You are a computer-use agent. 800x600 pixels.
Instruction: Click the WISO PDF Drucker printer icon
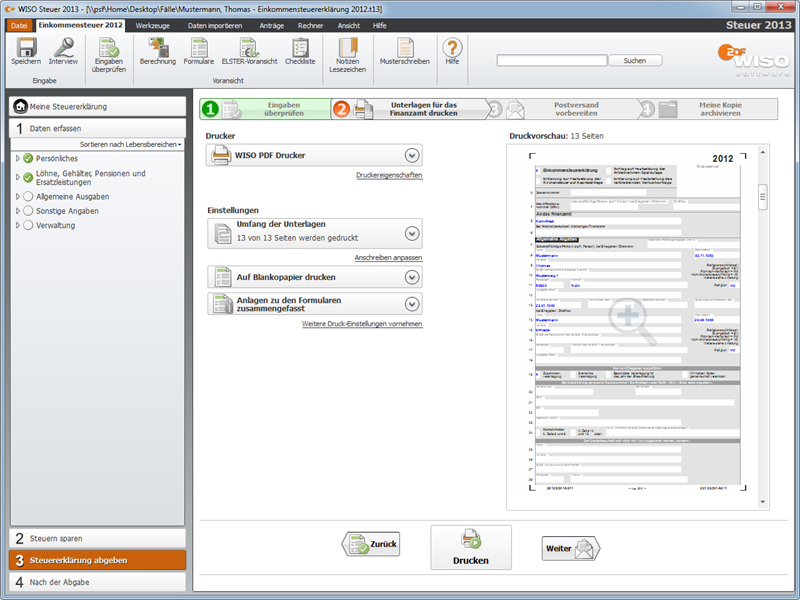(x=221, y=155)
